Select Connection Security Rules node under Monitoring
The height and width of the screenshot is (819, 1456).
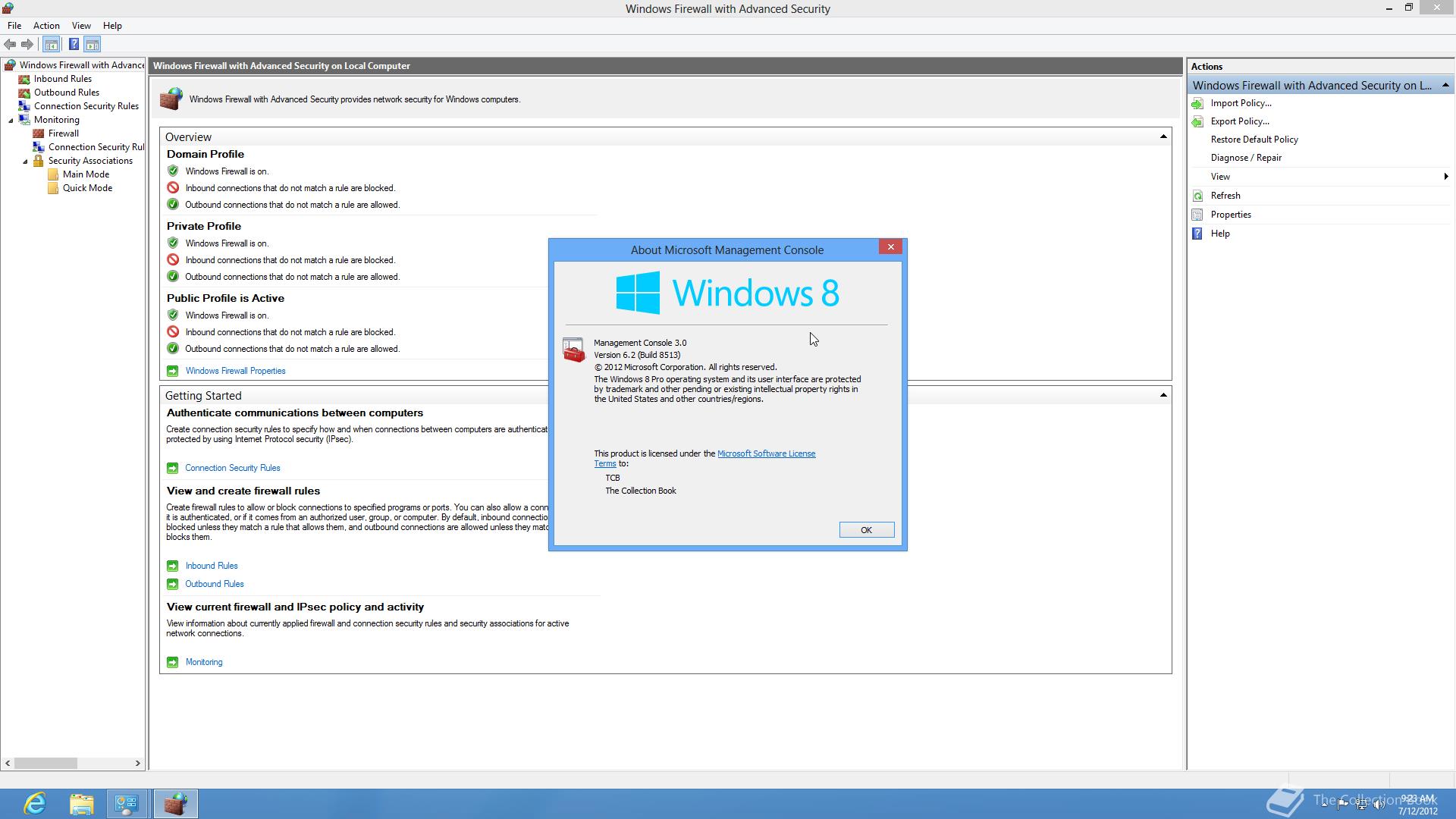point(96,147)
